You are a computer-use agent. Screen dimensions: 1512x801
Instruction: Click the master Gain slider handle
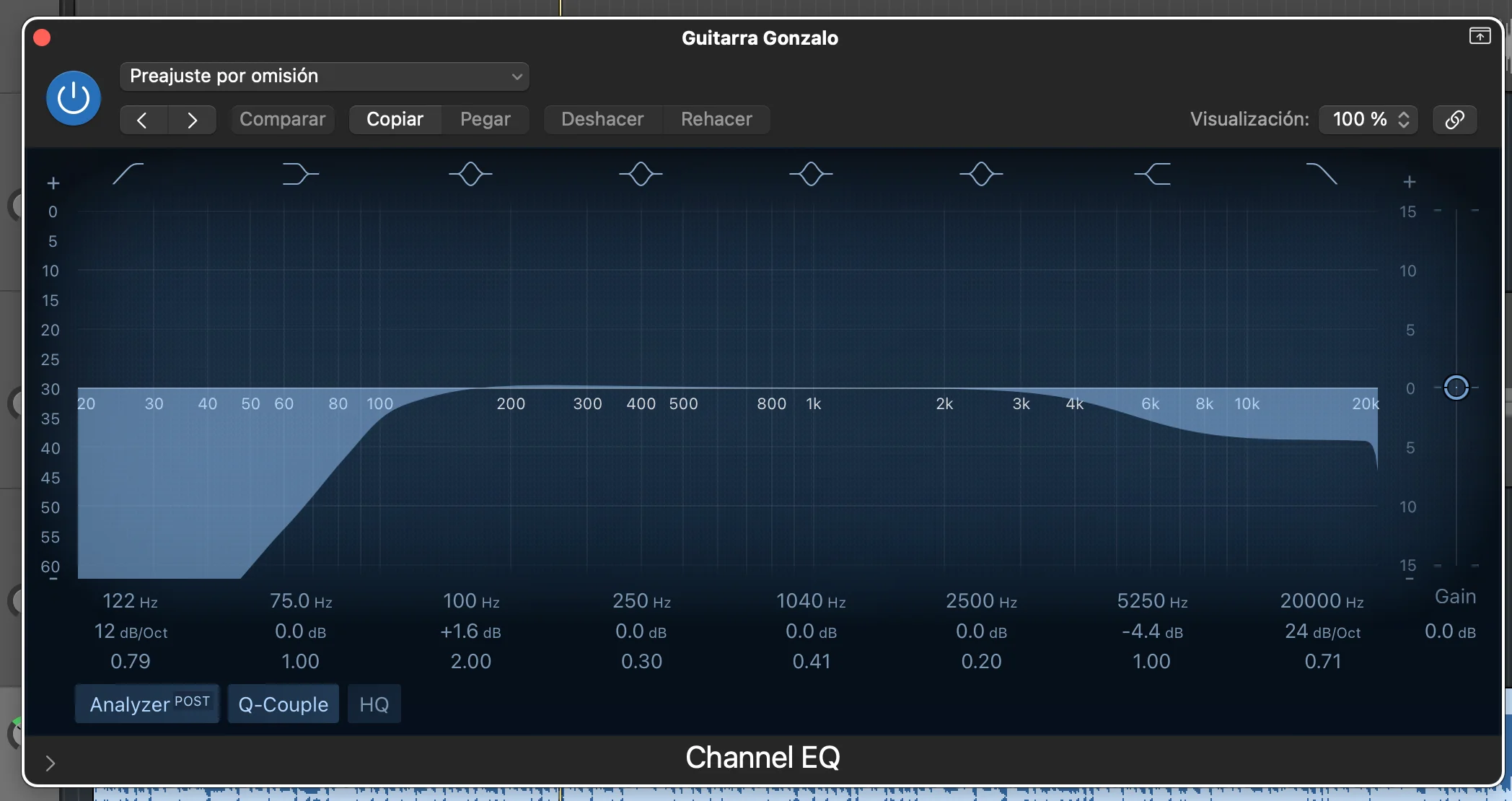pyautogui.click(x=1456, y=388)
